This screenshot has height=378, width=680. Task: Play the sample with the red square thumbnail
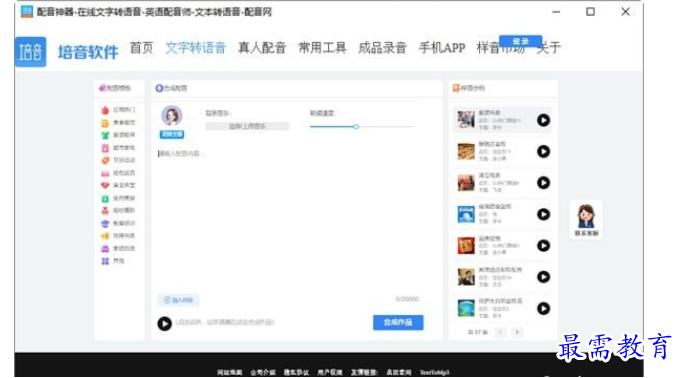(x=543, y=246)
